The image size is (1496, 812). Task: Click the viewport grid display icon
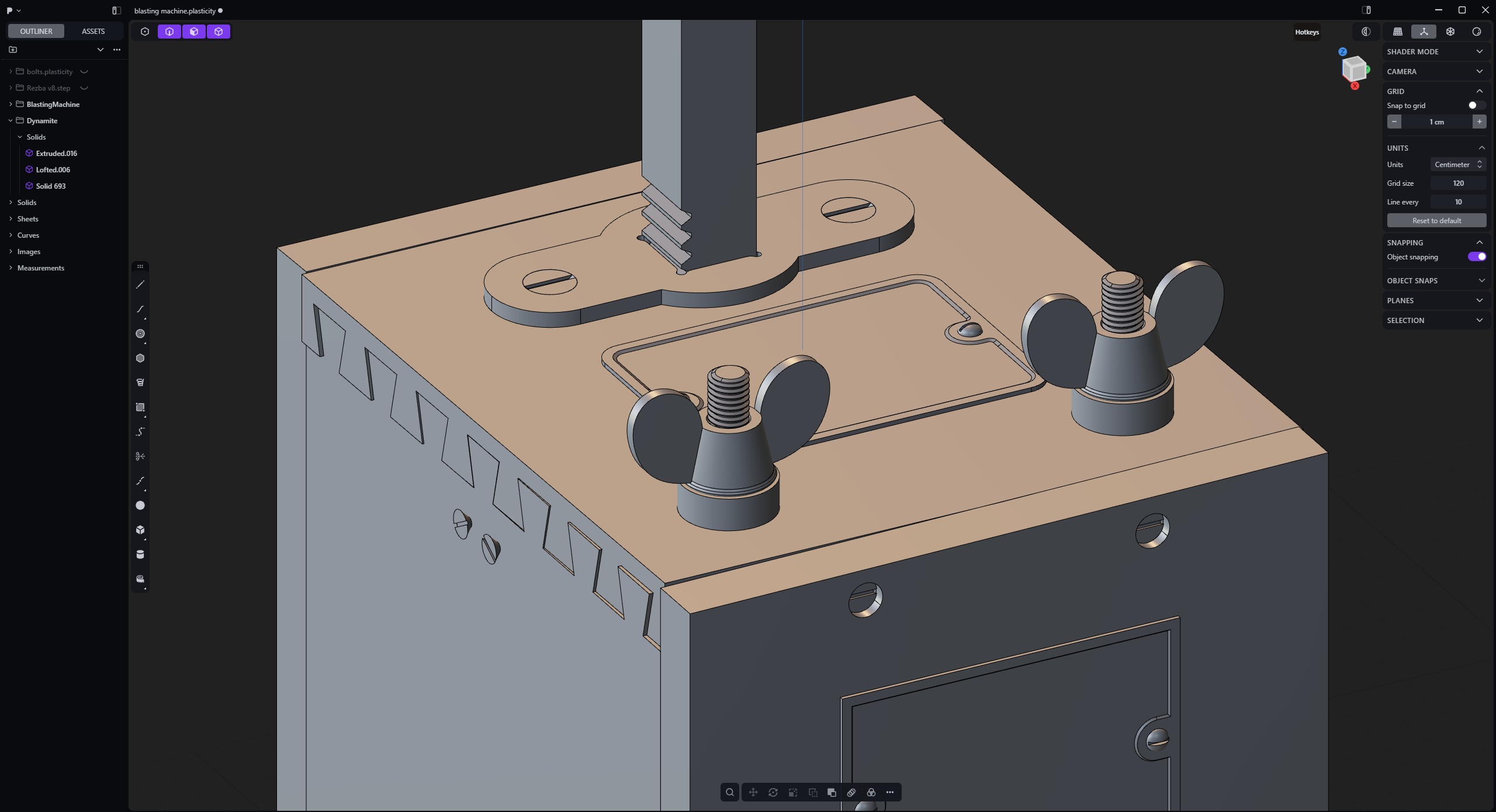[x=1398, y=32]
